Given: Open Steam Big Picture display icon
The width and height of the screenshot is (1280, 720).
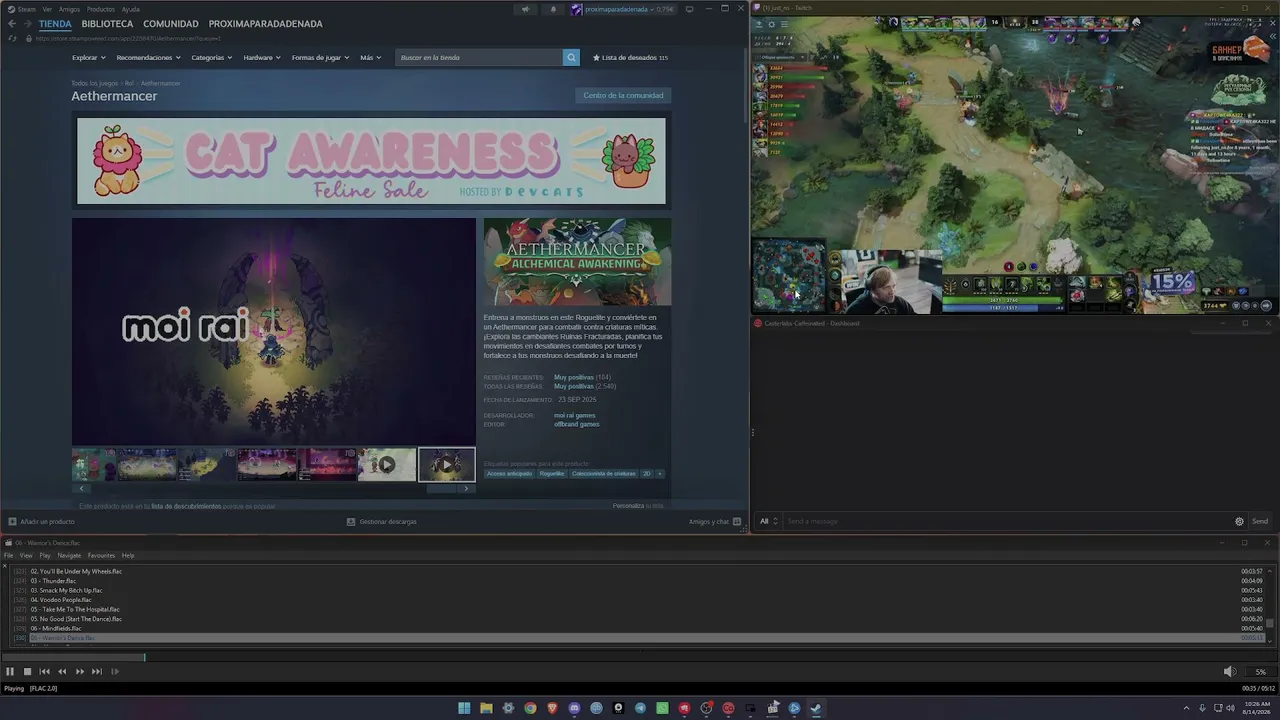Looking at the screenshot, I should coord(689,9).
